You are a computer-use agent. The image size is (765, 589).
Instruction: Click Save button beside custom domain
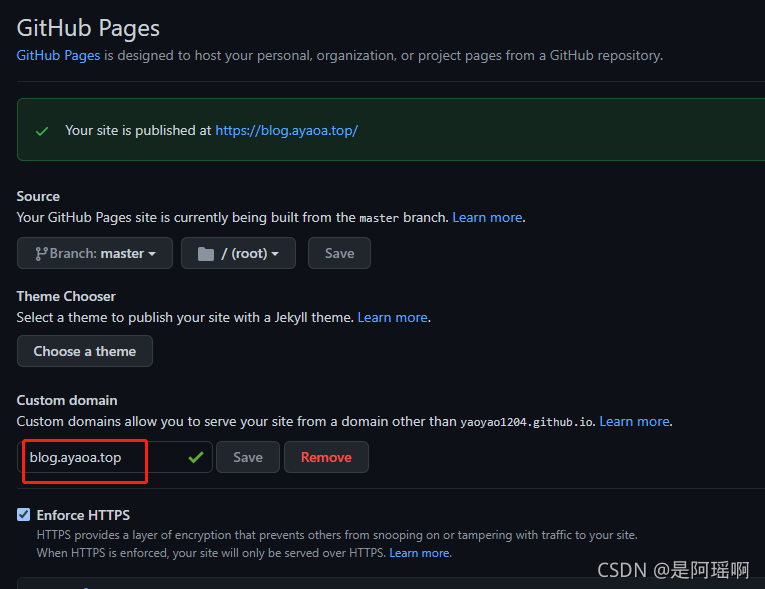coord(248,457)
